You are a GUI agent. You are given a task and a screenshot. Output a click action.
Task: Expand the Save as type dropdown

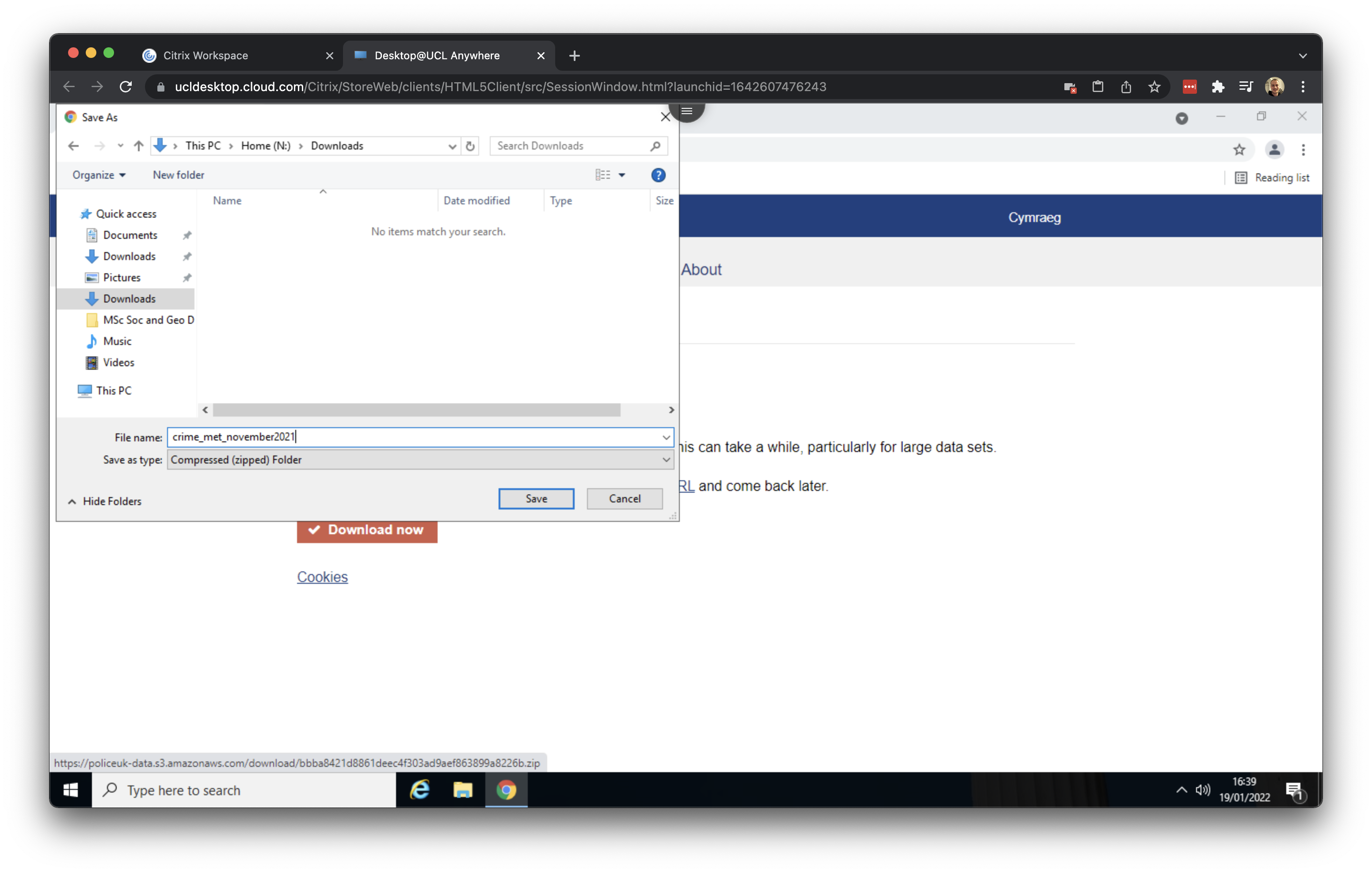click(x=666, y=459)
